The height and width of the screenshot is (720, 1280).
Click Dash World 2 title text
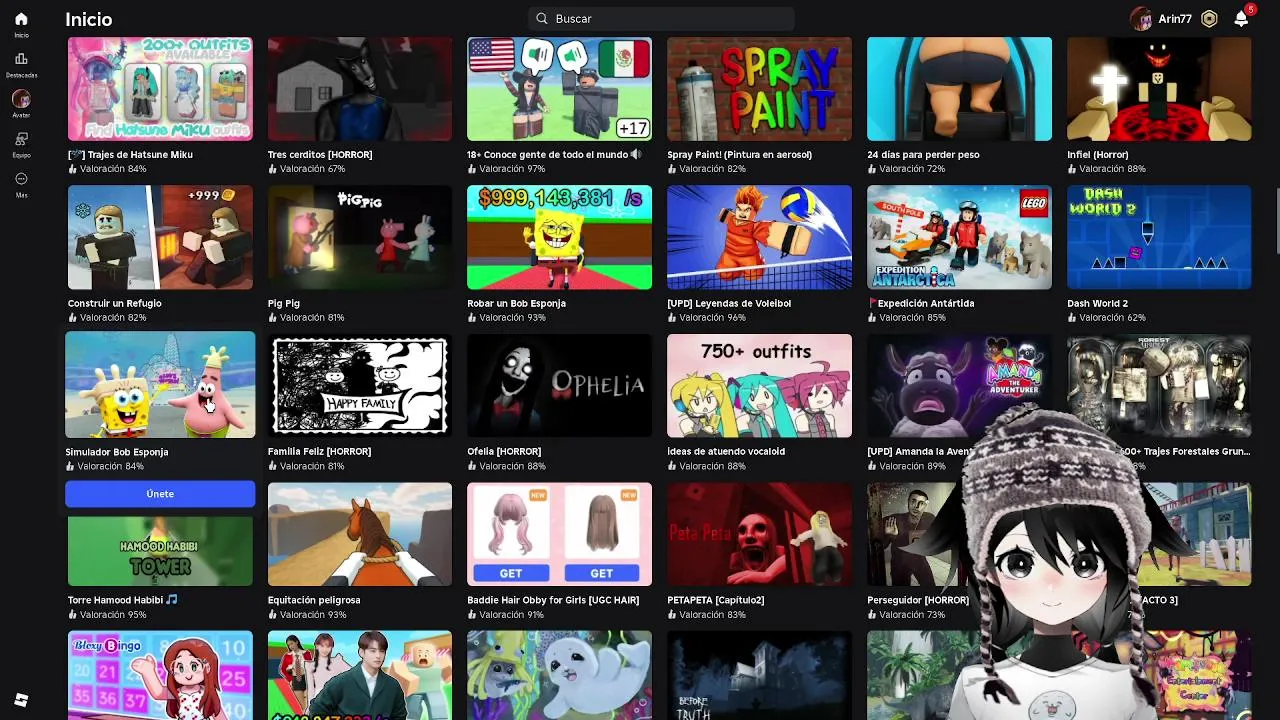(x=1097, y=303)
